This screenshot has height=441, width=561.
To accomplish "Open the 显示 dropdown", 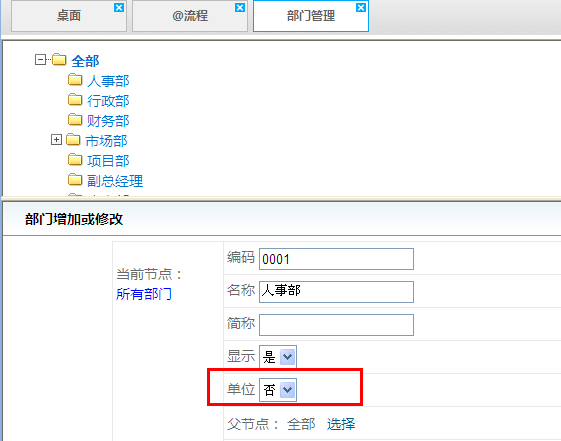I will tap(278, 357).
